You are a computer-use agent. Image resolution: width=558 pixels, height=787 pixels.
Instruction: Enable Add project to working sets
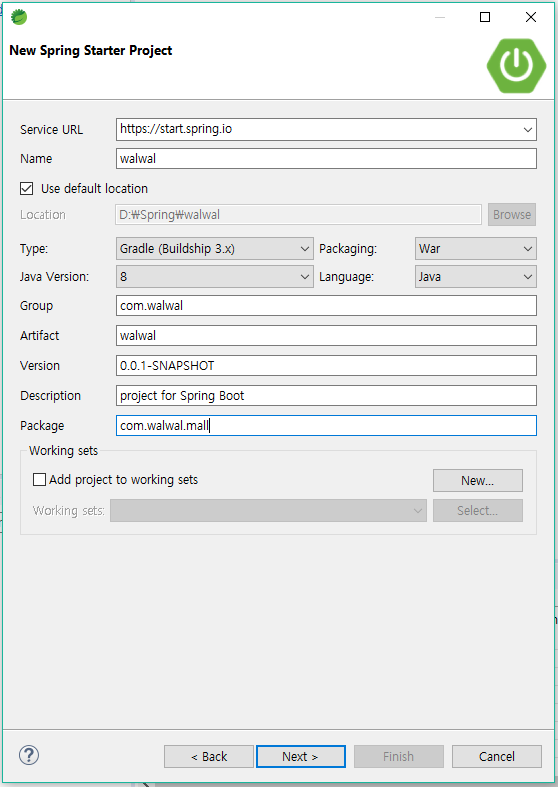coord(39,480)
